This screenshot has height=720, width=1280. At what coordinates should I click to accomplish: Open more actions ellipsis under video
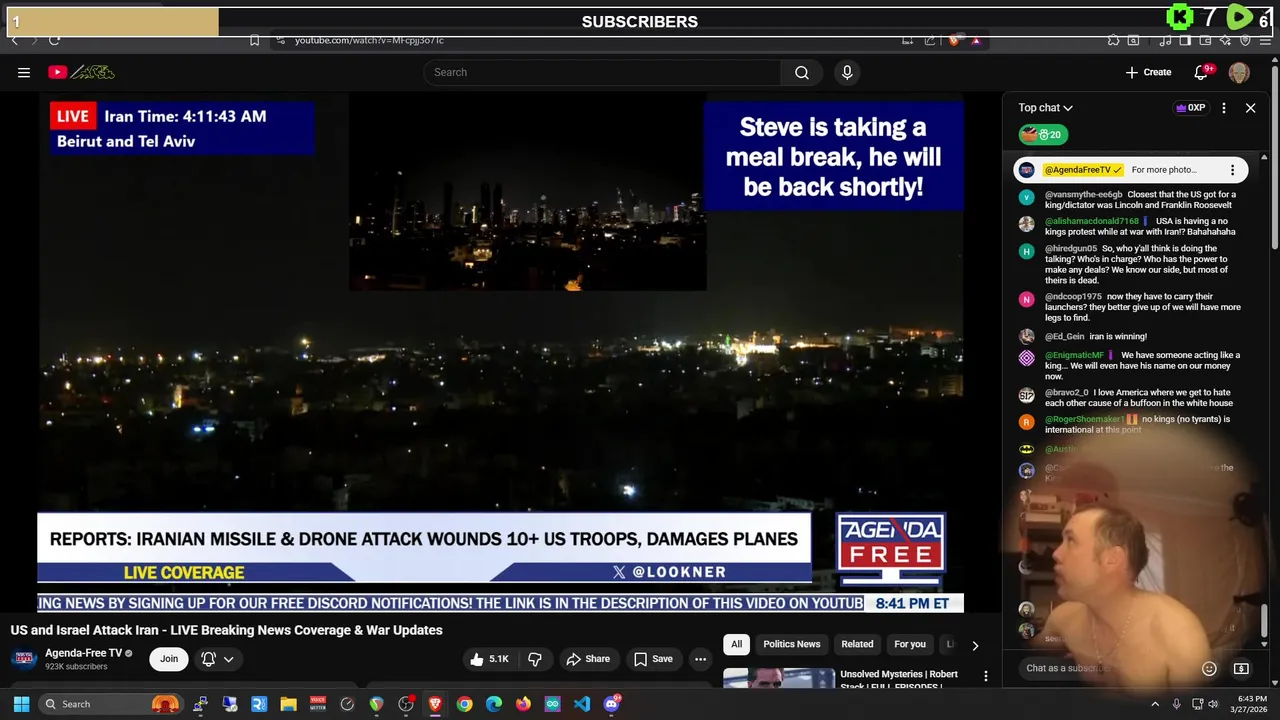click(x=700, y=659)
